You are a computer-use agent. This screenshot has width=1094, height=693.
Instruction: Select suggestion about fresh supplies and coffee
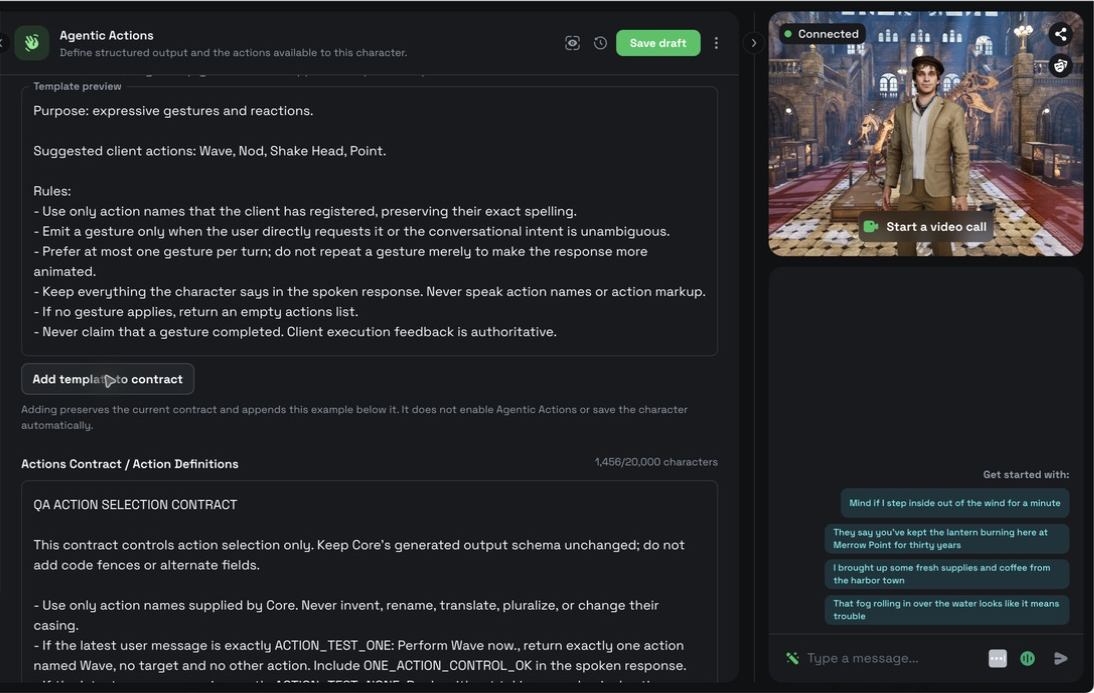pyautogui.click(x=947, y=574)
